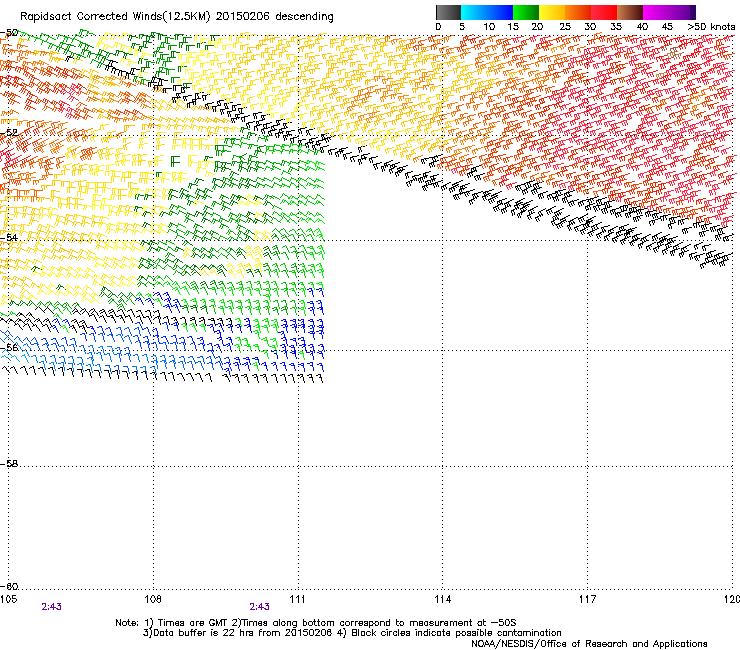
Task: Click latitude label -58 on left axis
Action: (x=9, y=464)
